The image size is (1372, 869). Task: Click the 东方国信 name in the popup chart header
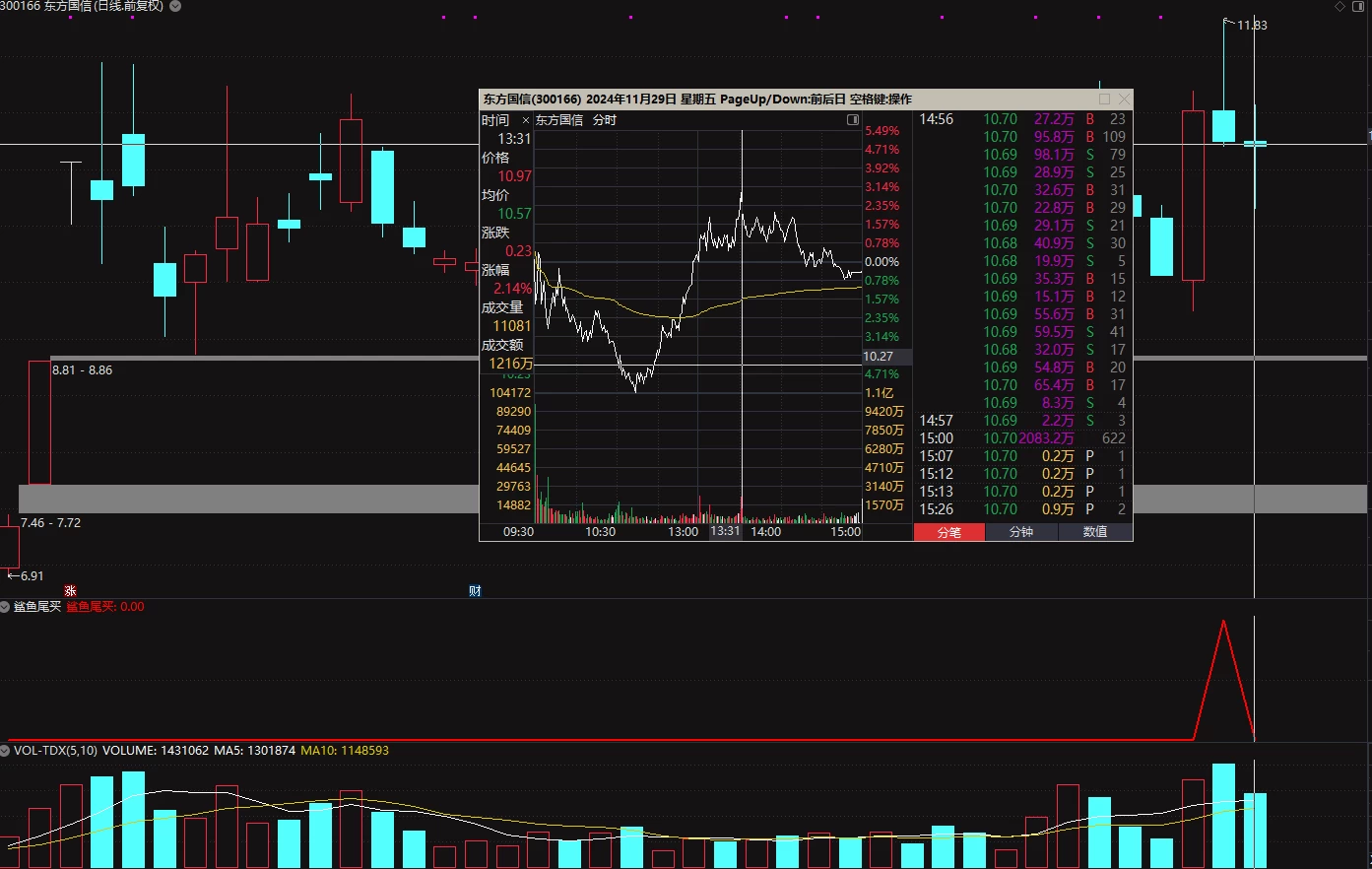(x=559, y=120)
